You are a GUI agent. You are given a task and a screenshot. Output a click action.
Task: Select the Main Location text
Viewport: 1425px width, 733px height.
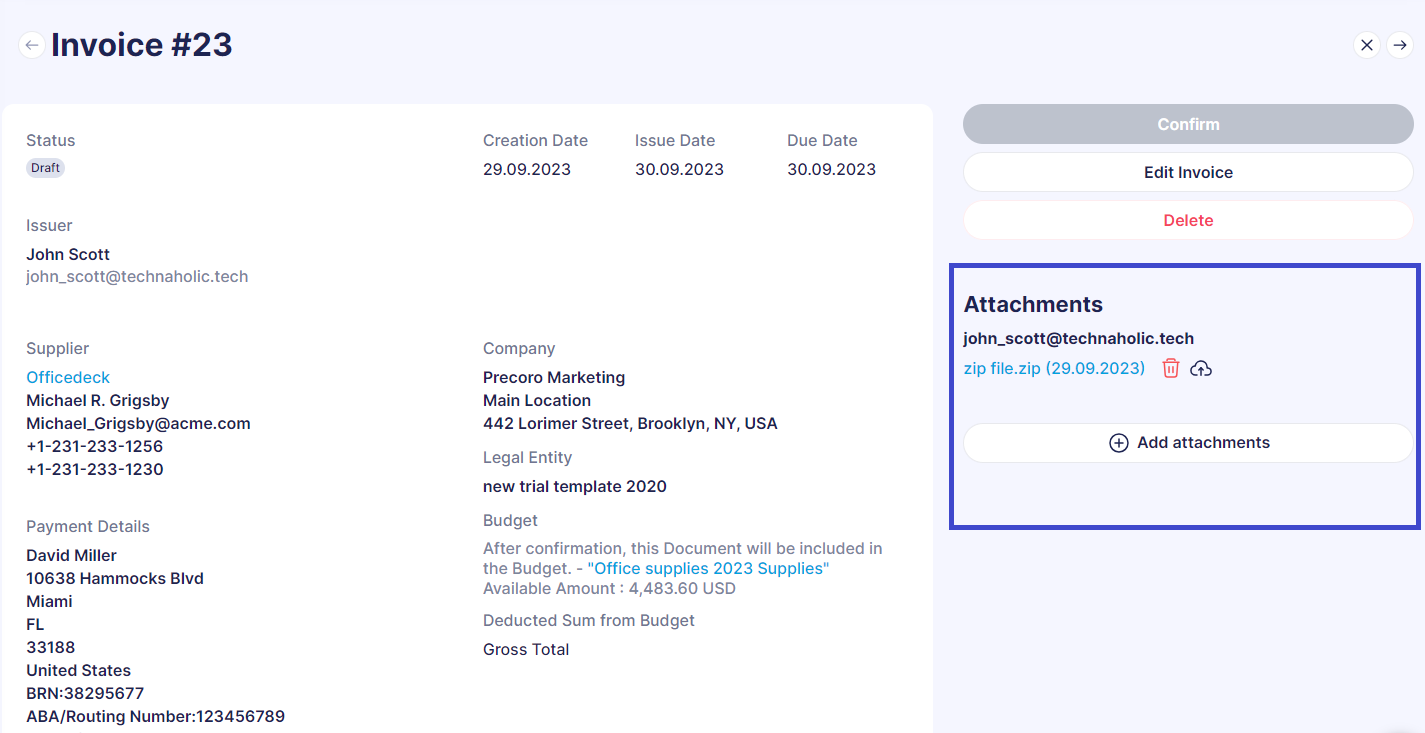click(537, 400)
